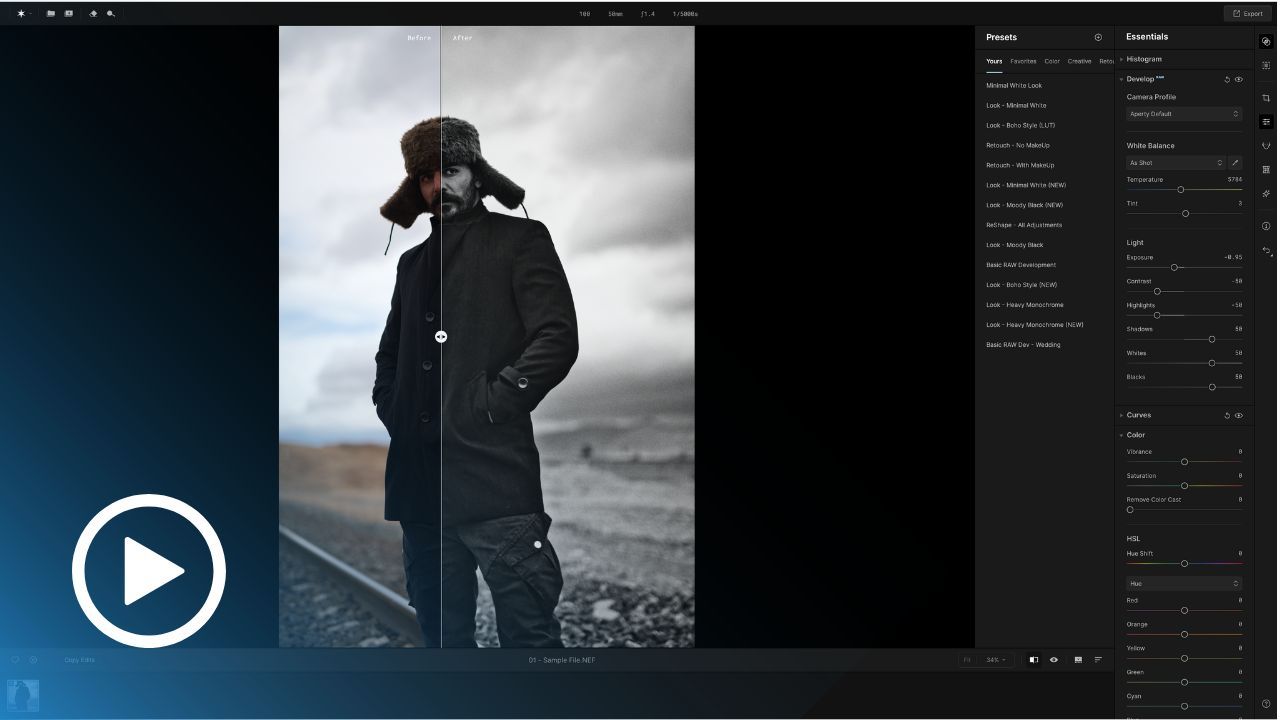
Task: Click the filmstrip toggle icon in bottom bar
Action: tap(1078, 660)
